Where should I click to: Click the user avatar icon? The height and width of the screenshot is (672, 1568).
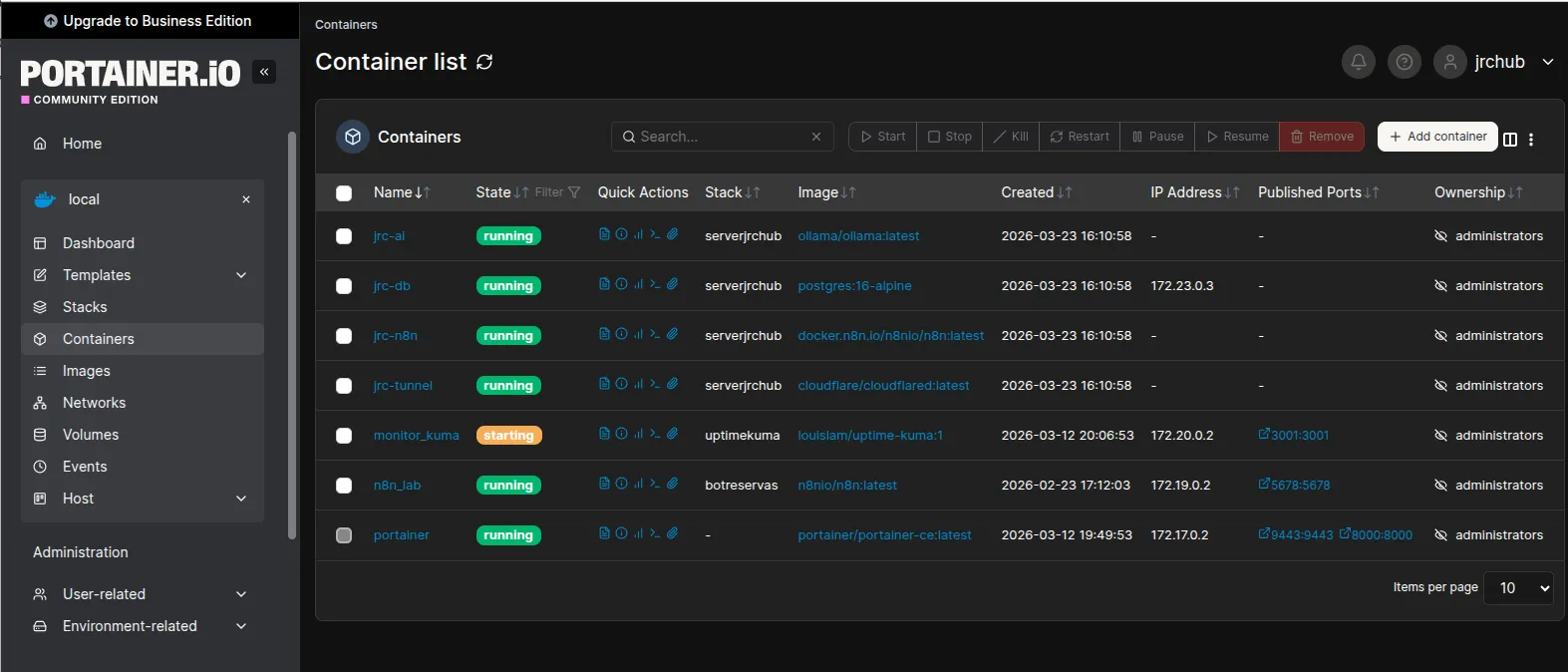click(1450, 62)
